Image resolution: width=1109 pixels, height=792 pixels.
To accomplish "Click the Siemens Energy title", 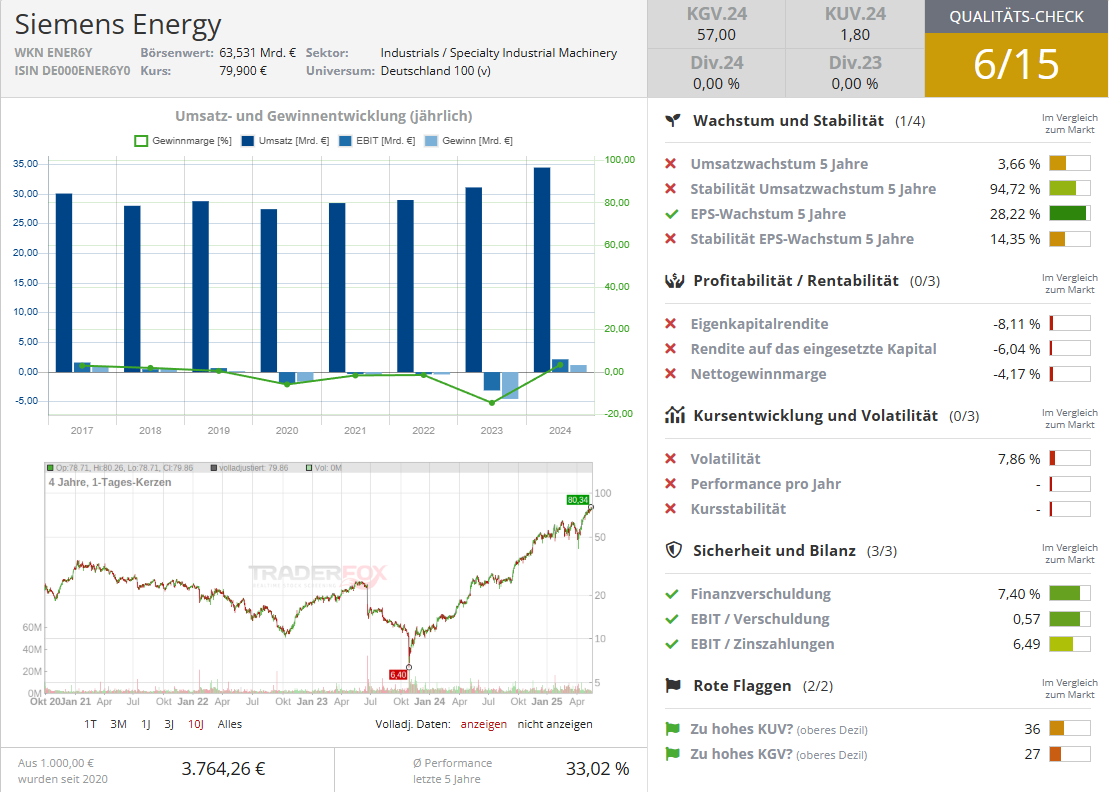I will click(x=118, y=24).
